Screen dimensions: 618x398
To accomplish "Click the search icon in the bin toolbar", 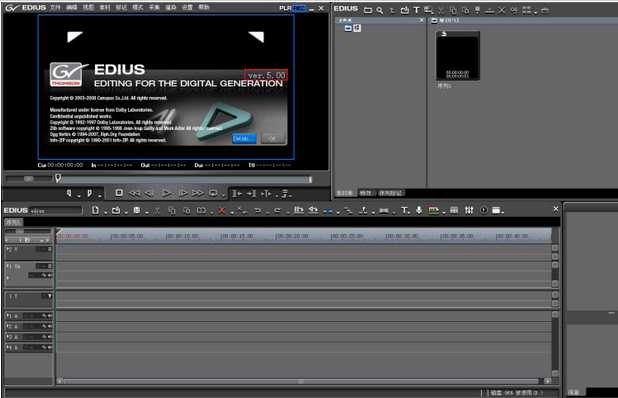I will pyautogui.click(x=380, y=10).
